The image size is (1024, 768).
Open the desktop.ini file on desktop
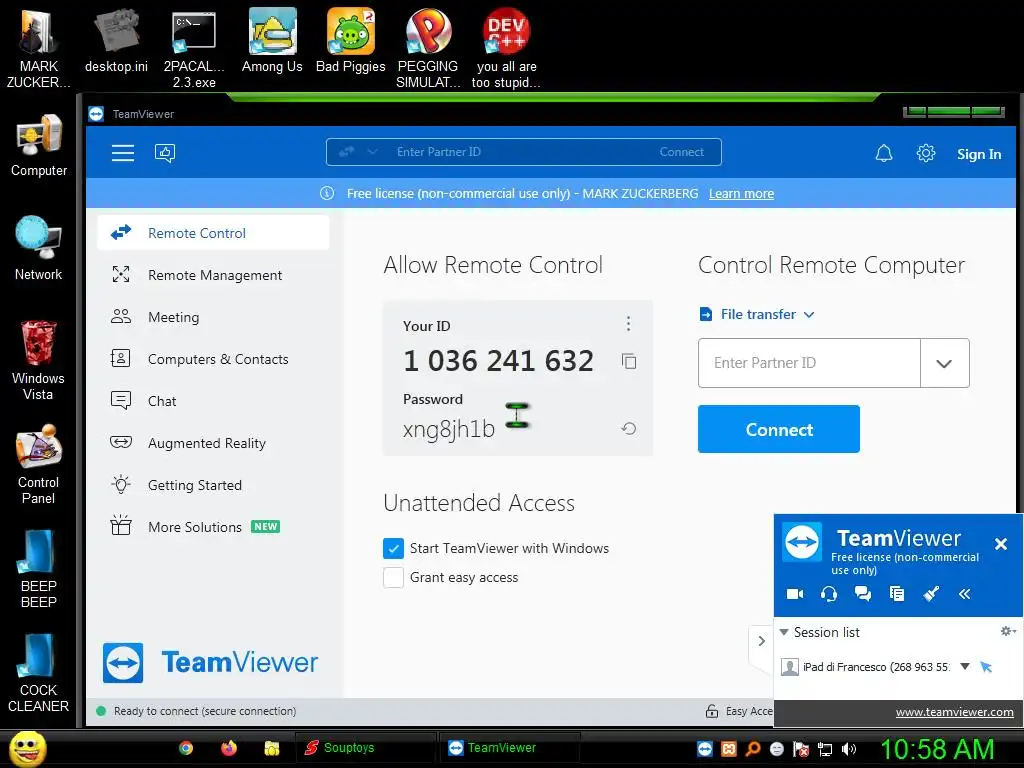click(x=116, y=40)
